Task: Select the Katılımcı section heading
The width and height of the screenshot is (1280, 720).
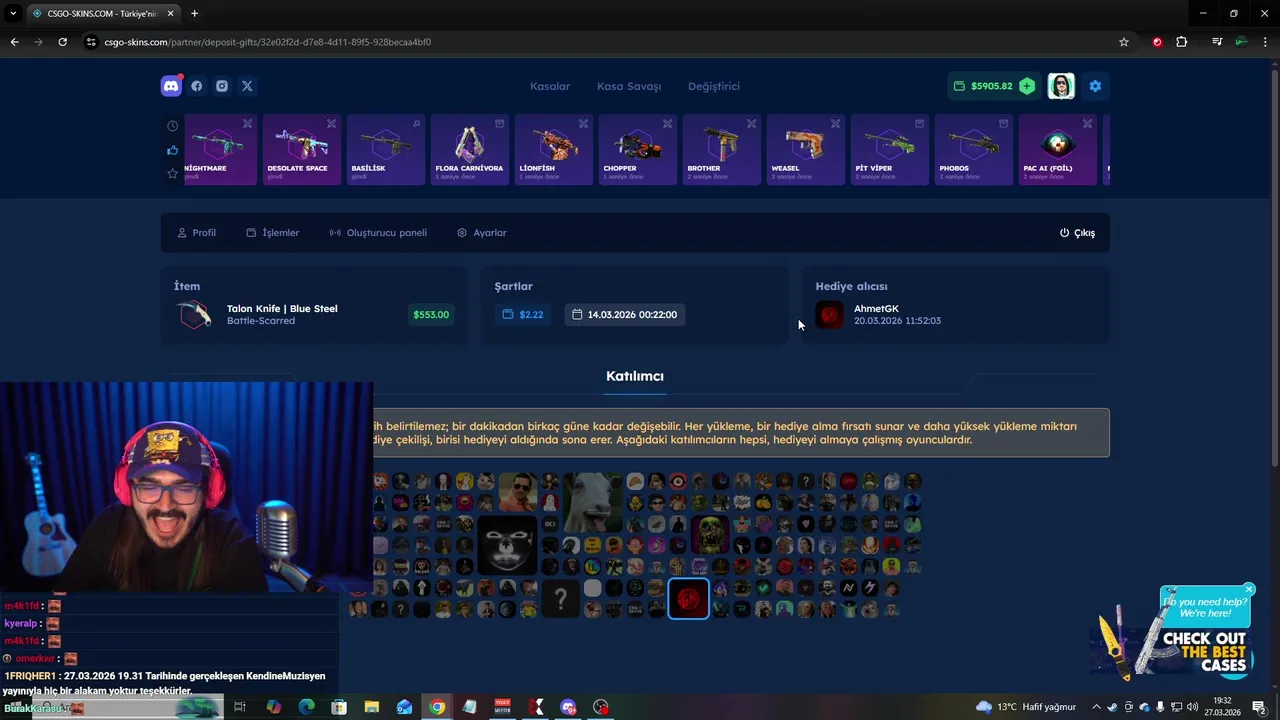Action: point(635,376)
